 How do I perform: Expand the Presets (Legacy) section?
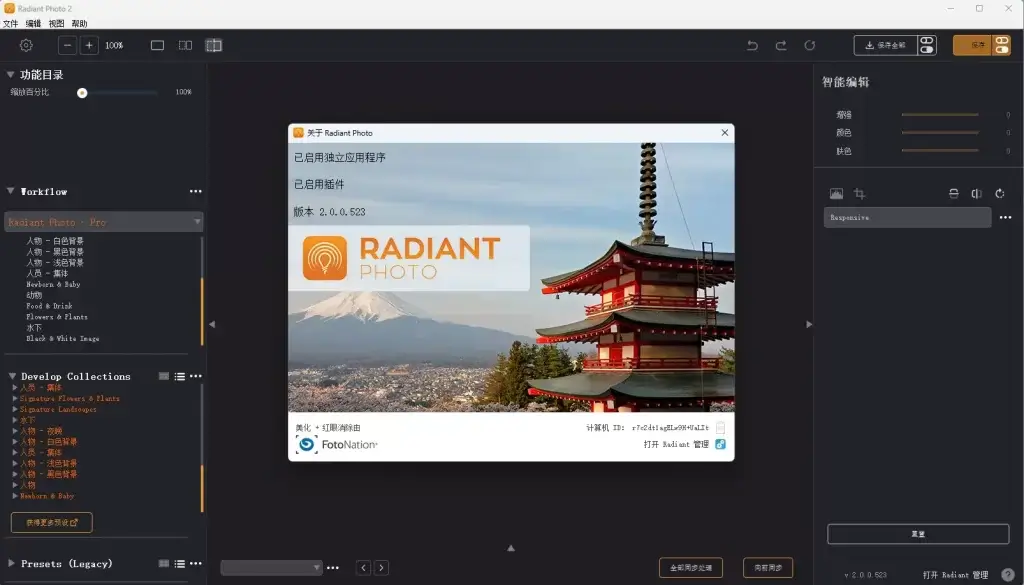point(11,563)
